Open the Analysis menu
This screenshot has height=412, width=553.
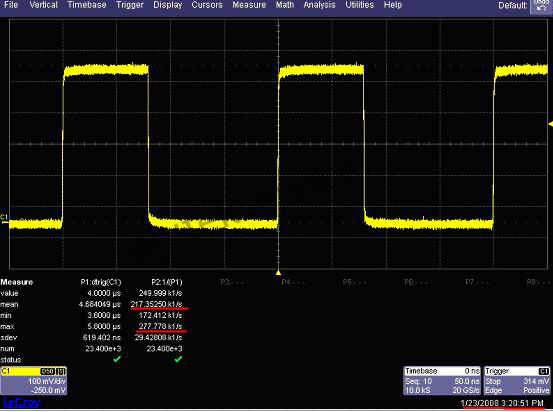point(319,5)
